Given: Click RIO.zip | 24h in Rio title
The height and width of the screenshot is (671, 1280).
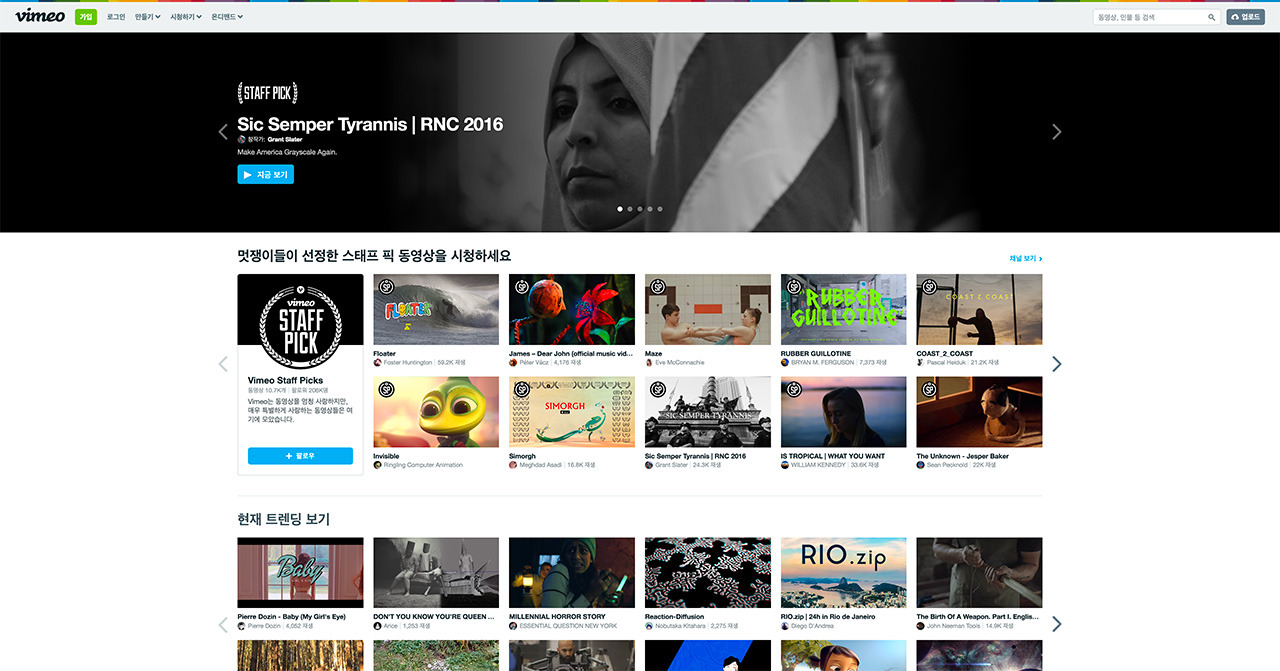Looking at the screenshot, I should pyautogui.click(x=828, y=617).
